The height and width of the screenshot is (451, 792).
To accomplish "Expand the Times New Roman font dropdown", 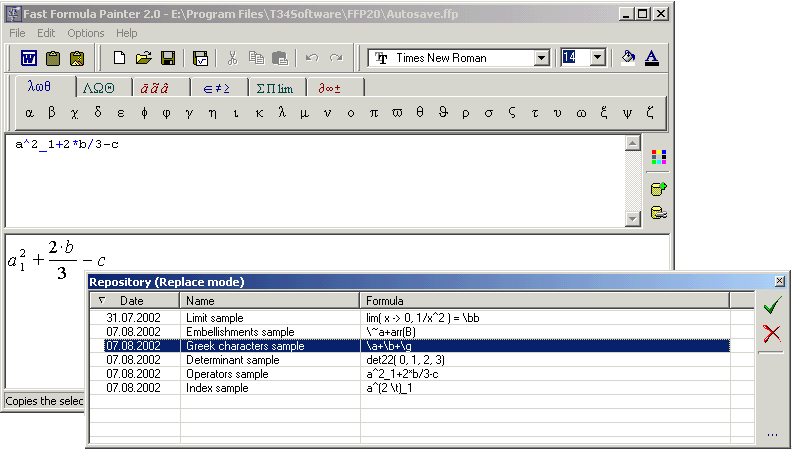I will point(541,58).
